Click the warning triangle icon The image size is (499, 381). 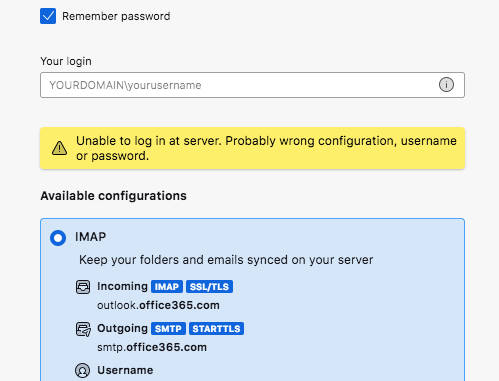click(59, 148)
